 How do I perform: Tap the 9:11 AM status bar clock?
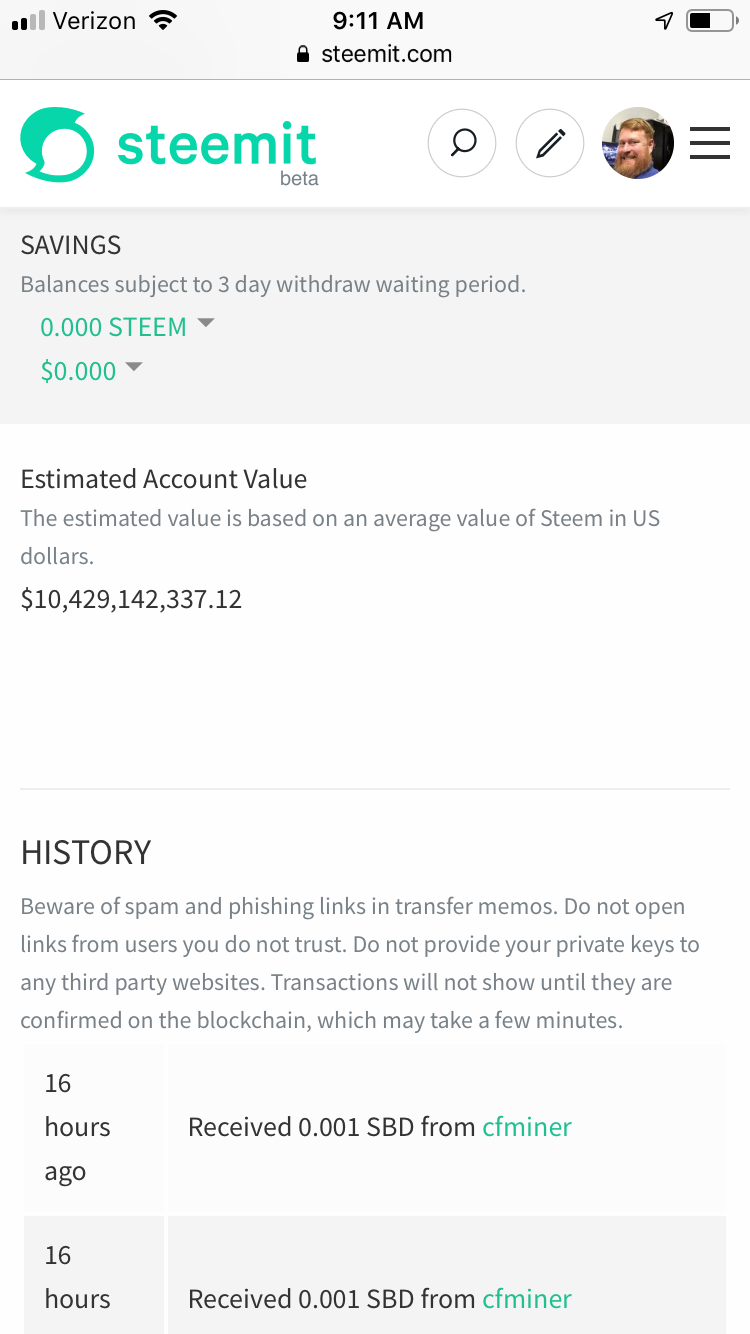378,20
